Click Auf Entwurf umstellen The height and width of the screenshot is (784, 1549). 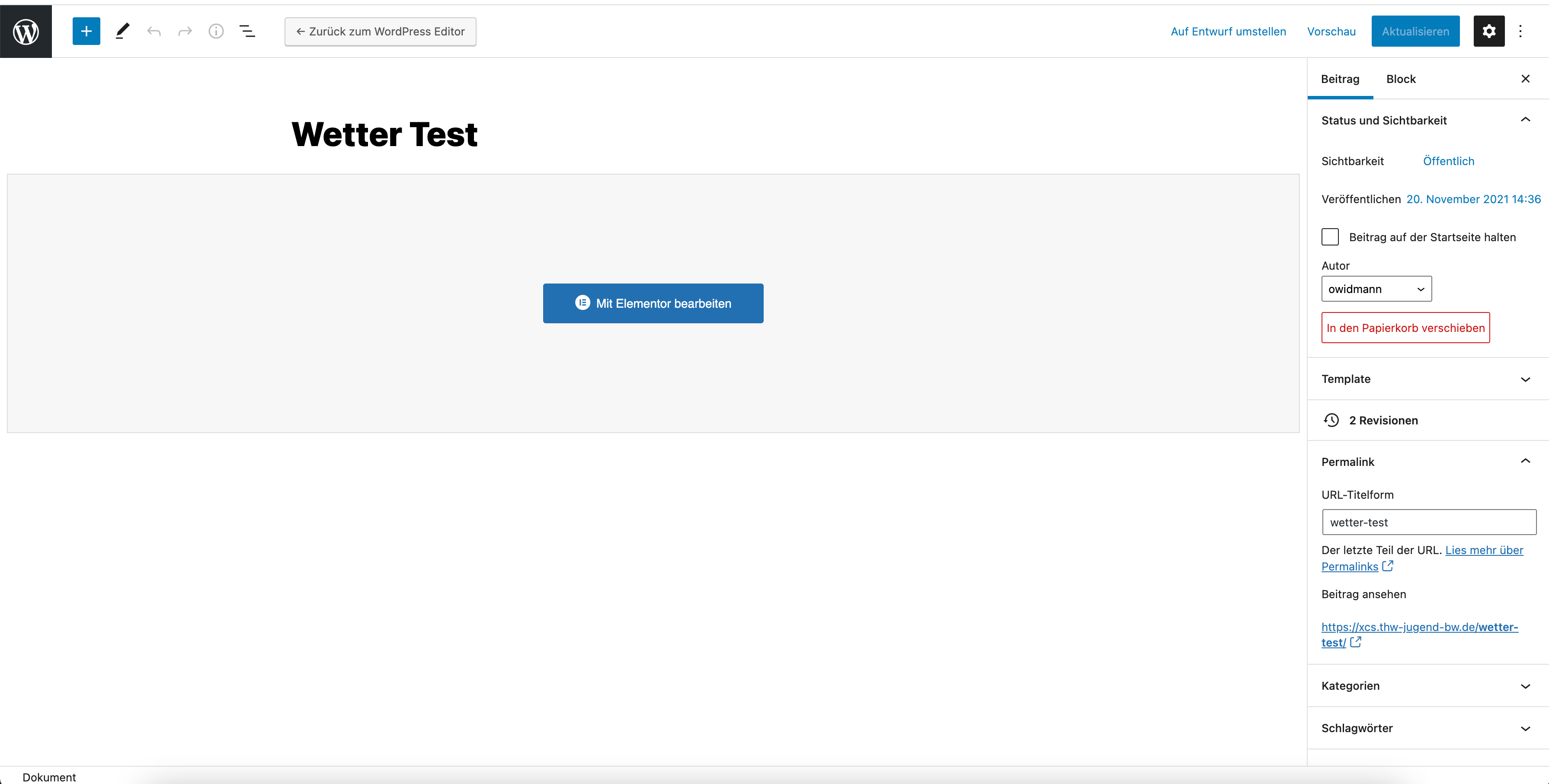tap(1228, 31)
